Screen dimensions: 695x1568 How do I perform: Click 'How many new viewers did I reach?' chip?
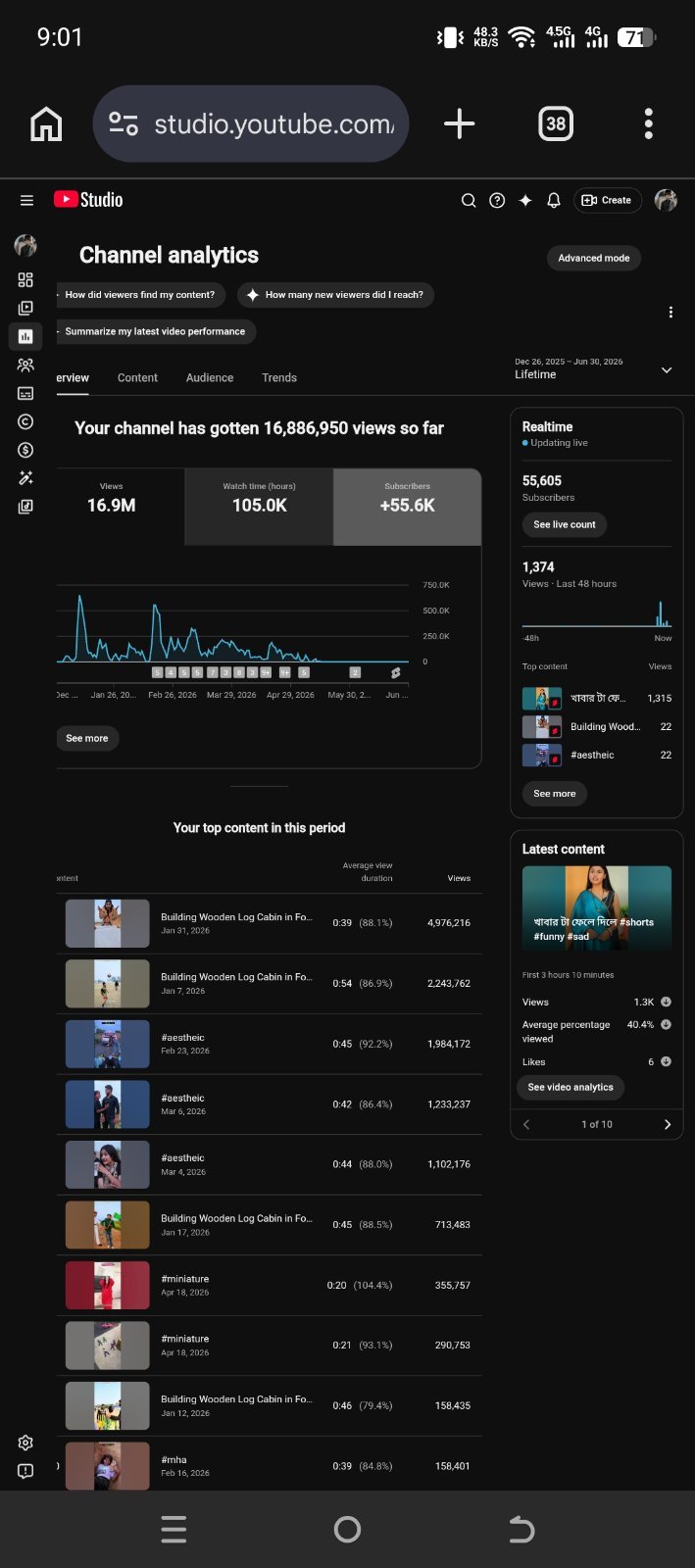[335, 295]
